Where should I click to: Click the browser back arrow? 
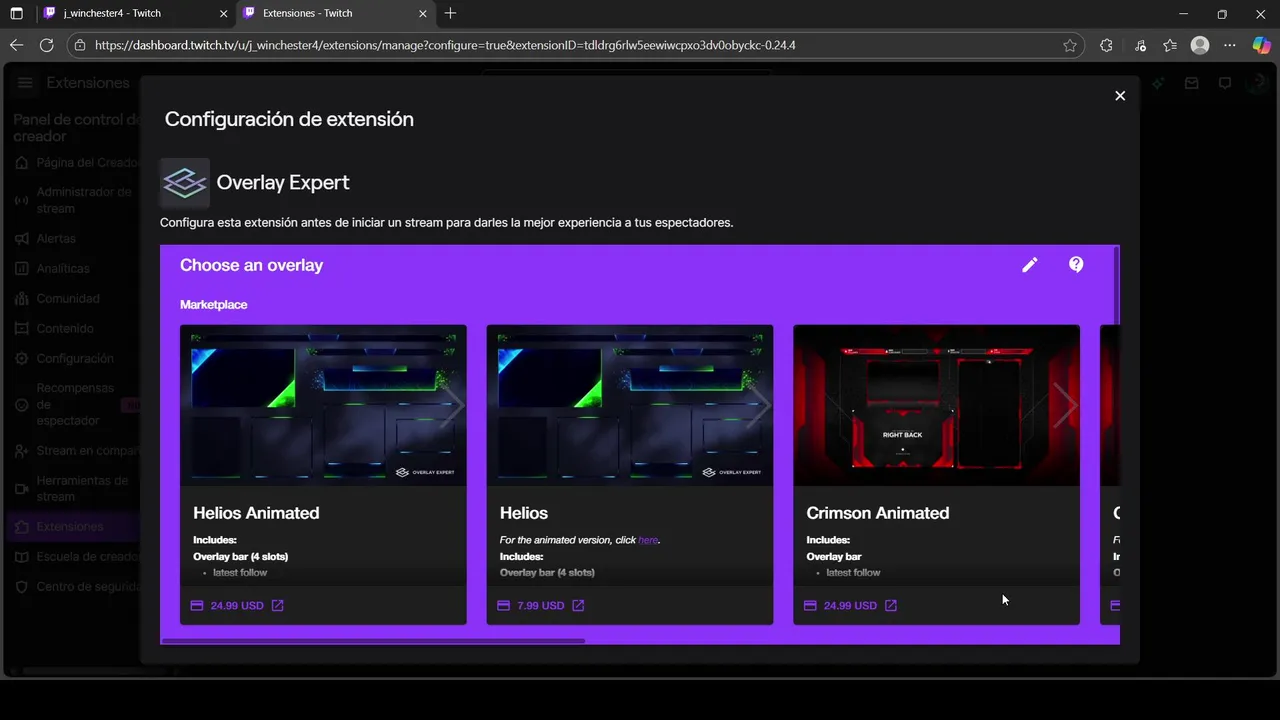click(x=16, y=45)
